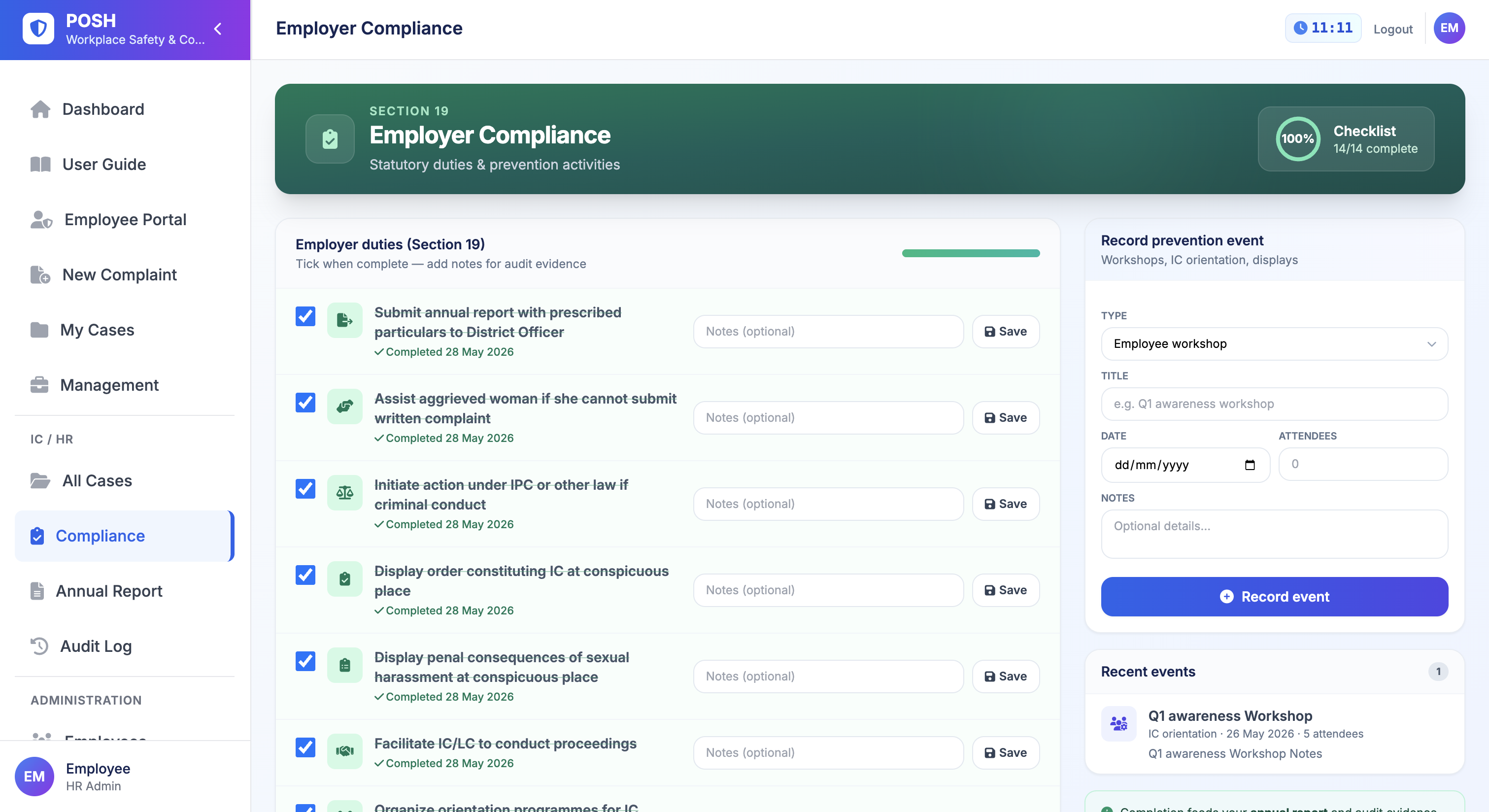
Task: Uncheck Assist aggrieved woman duty
Action: click(x=305, y=402)
